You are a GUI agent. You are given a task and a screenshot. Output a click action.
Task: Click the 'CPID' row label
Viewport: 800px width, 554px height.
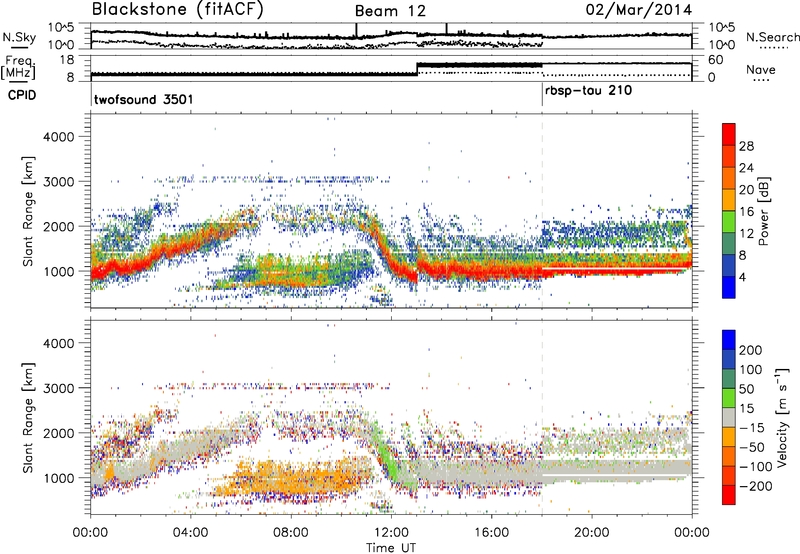tap(22, 95)
